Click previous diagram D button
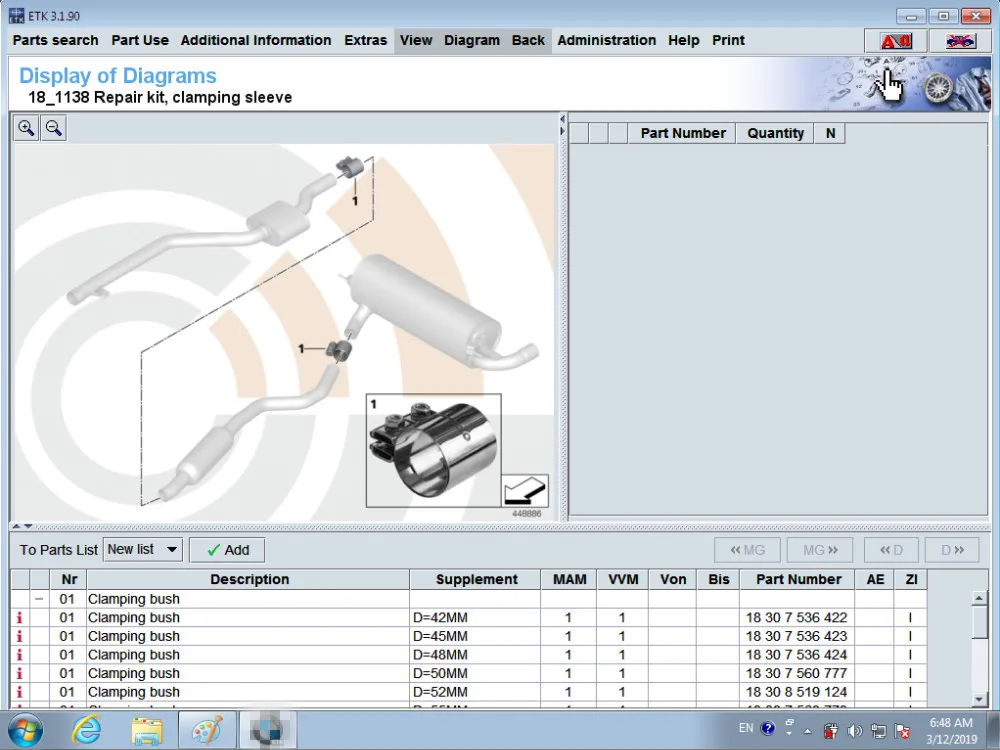The image size is (1000, 750). (891, 550)
